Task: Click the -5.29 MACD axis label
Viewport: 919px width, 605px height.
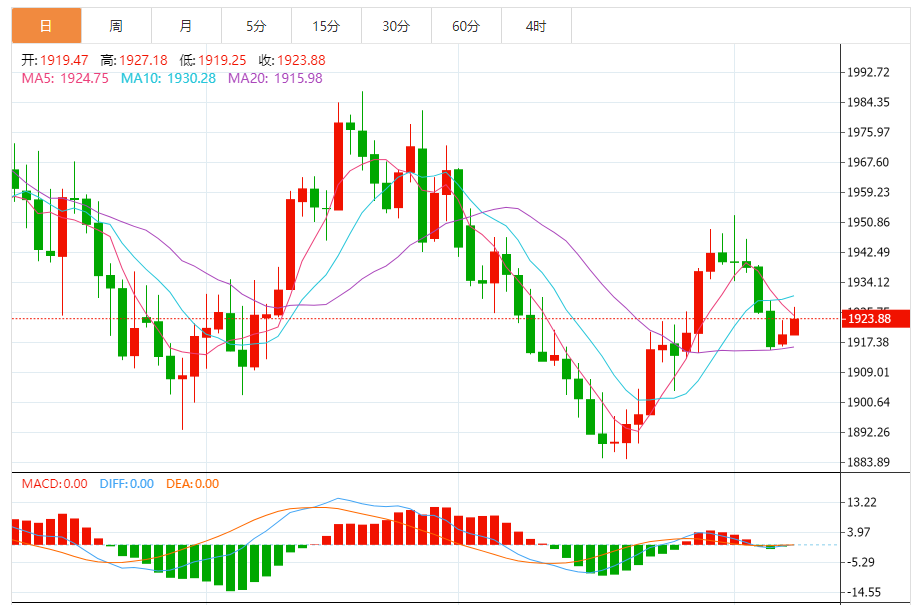Action: tap(860, 562)
